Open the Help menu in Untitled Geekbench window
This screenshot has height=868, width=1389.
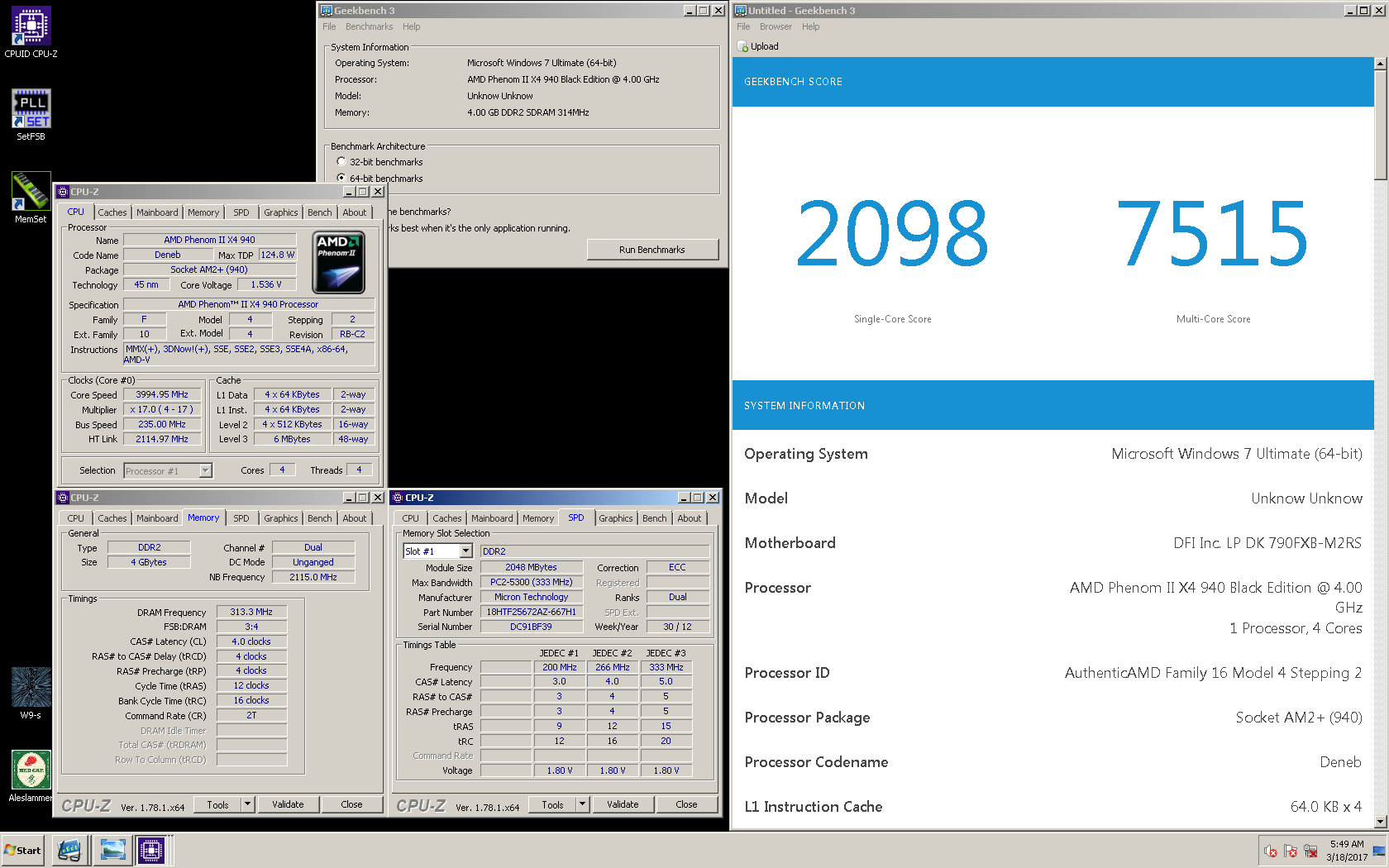(810, 26)
